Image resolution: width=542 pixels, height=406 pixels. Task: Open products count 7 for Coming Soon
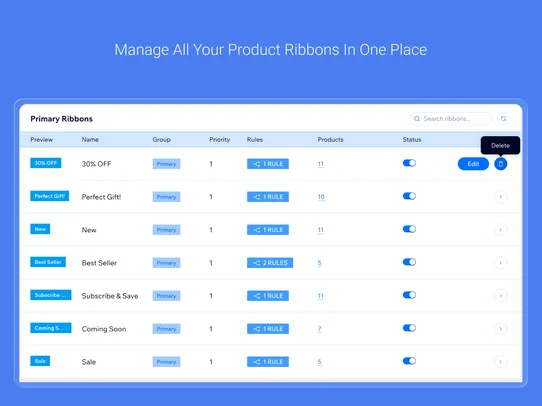319,329
